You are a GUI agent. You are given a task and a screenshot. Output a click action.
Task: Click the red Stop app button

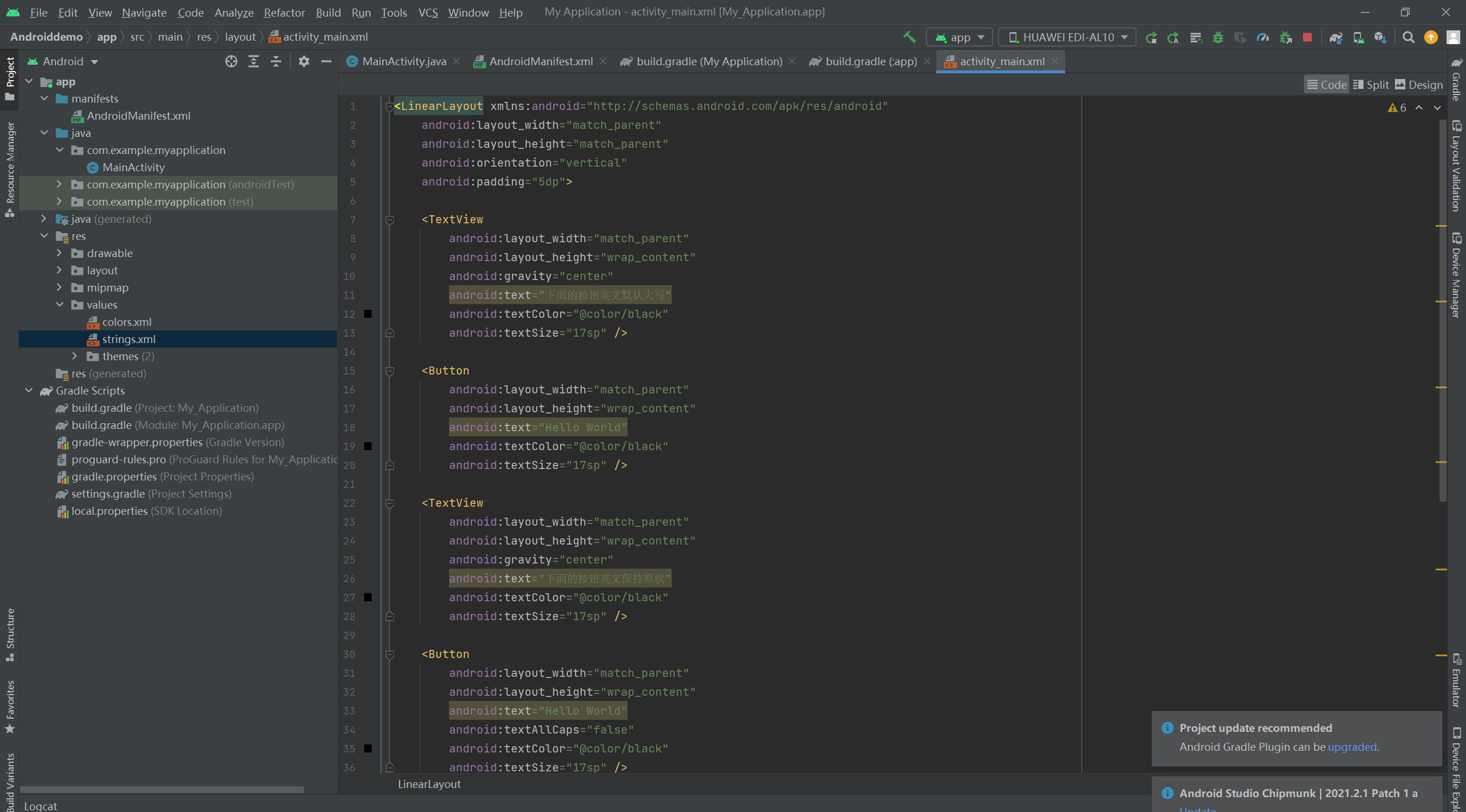coord(1307,37)
